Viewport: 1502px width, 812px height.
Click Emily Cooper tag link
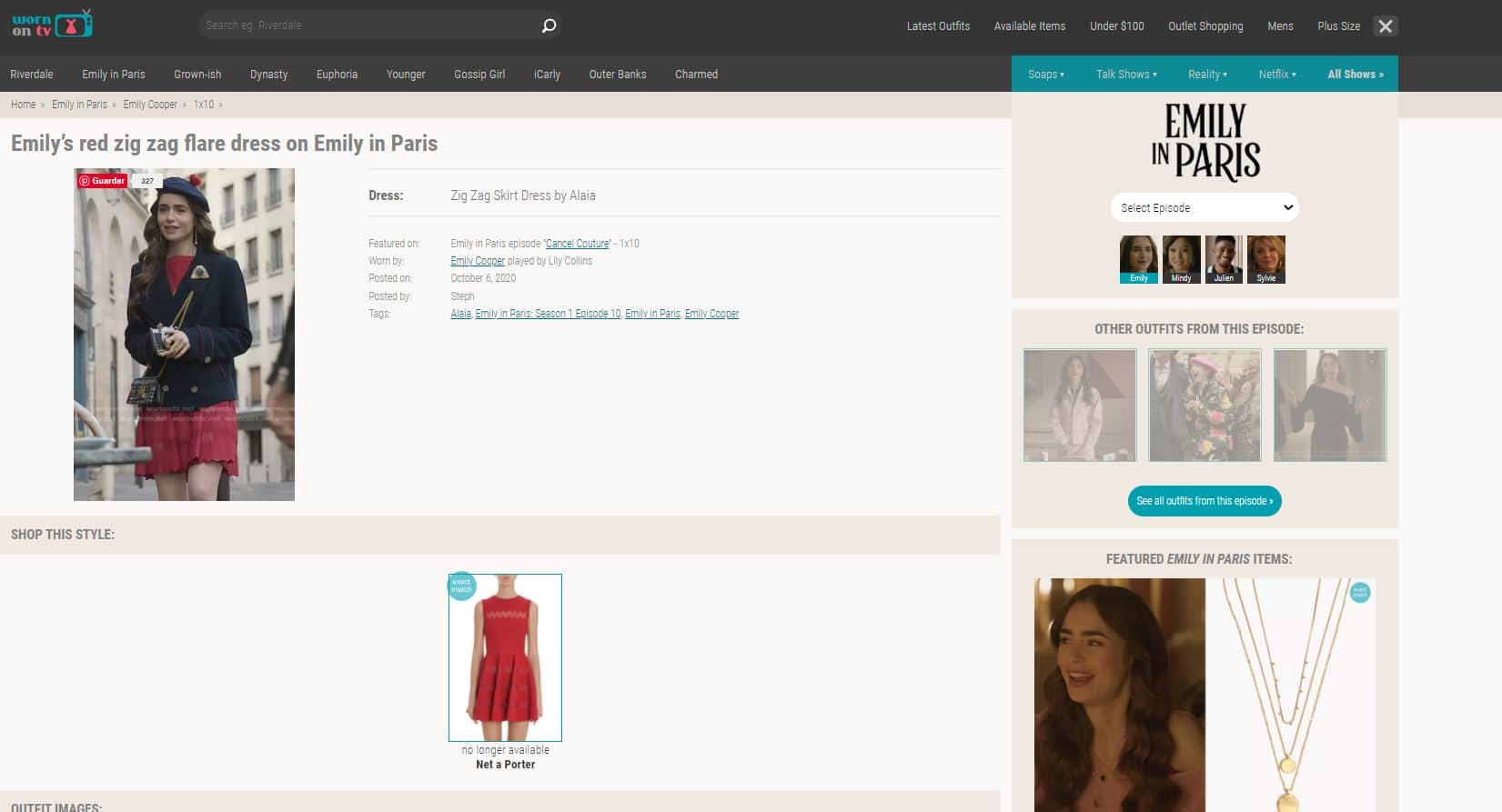711,314
